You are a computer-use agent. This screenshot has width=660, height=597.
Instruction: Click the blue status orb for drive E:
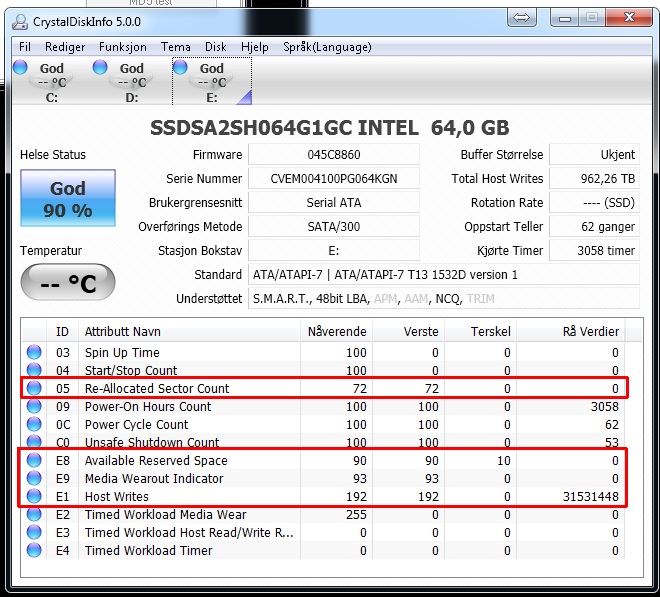[180, 67]
